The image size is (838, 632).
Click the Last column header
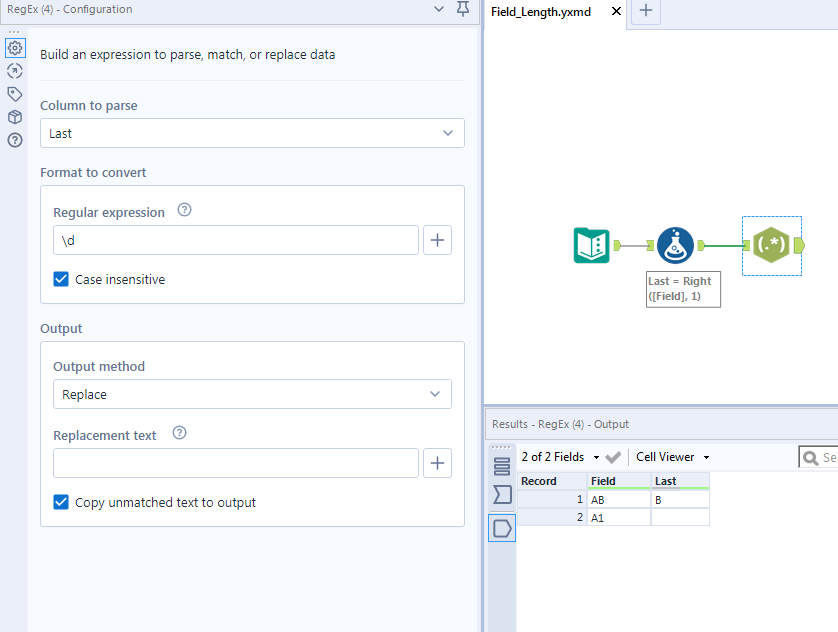680,481
